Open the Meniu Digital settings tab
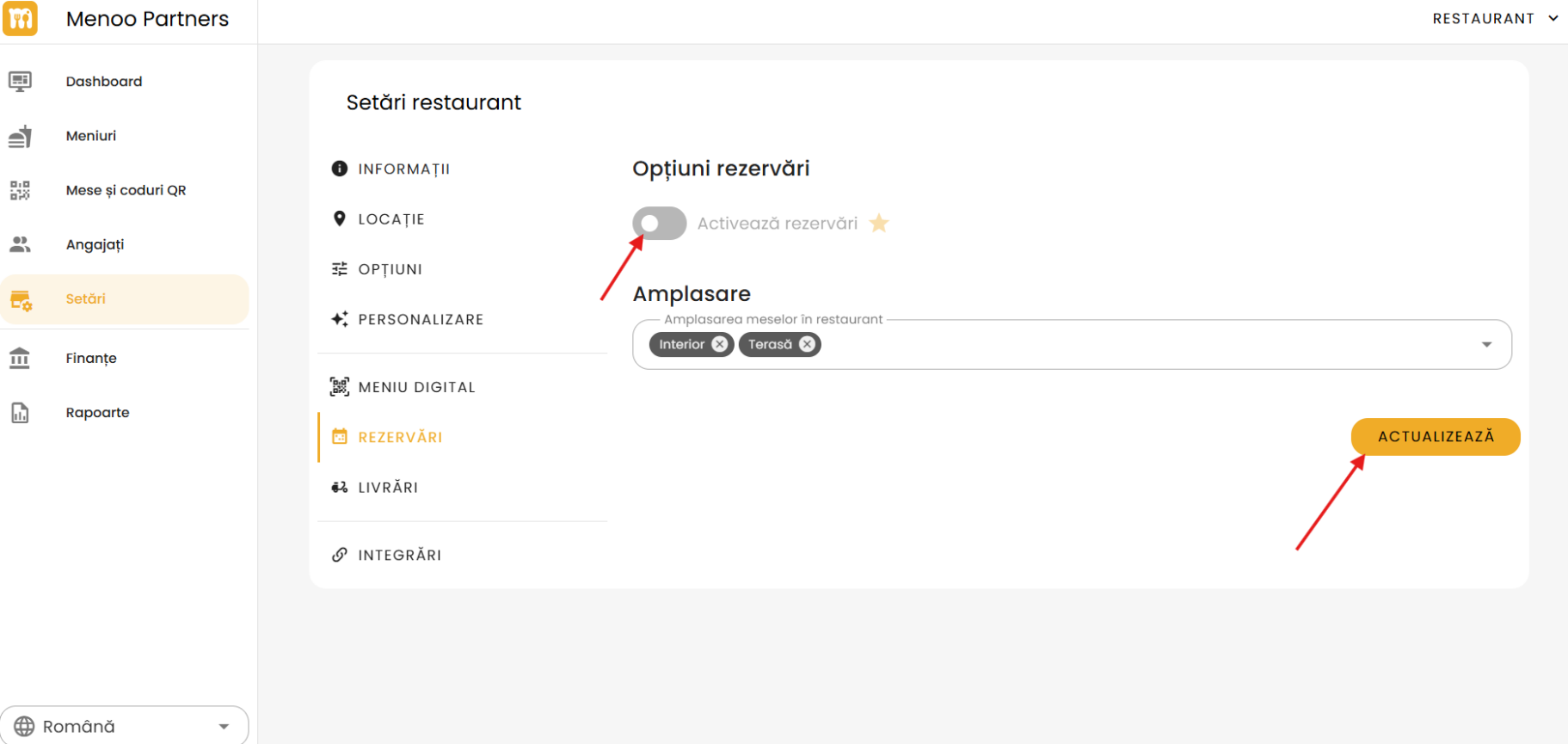 416,387
